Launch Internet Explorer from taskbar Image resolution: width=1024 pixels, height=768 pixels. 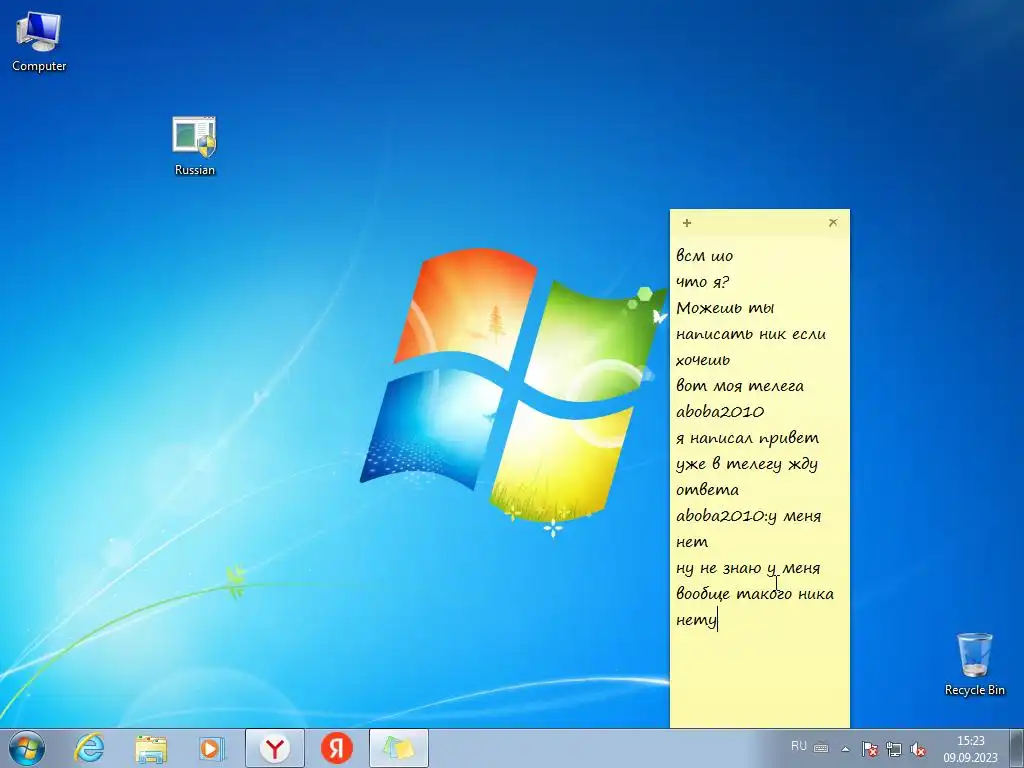coord(89,748)
